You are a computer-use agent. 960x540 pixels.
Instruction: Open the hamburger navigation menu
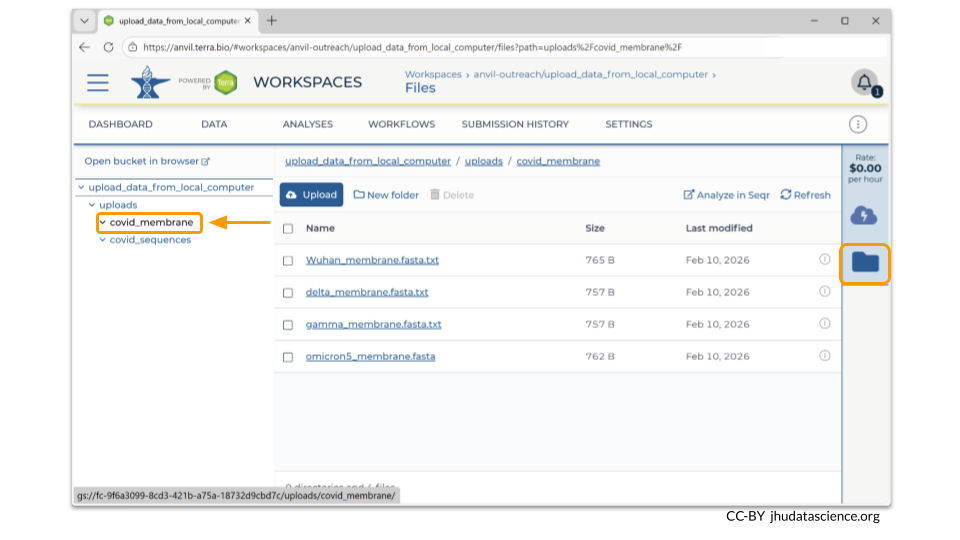click(98, 83)
